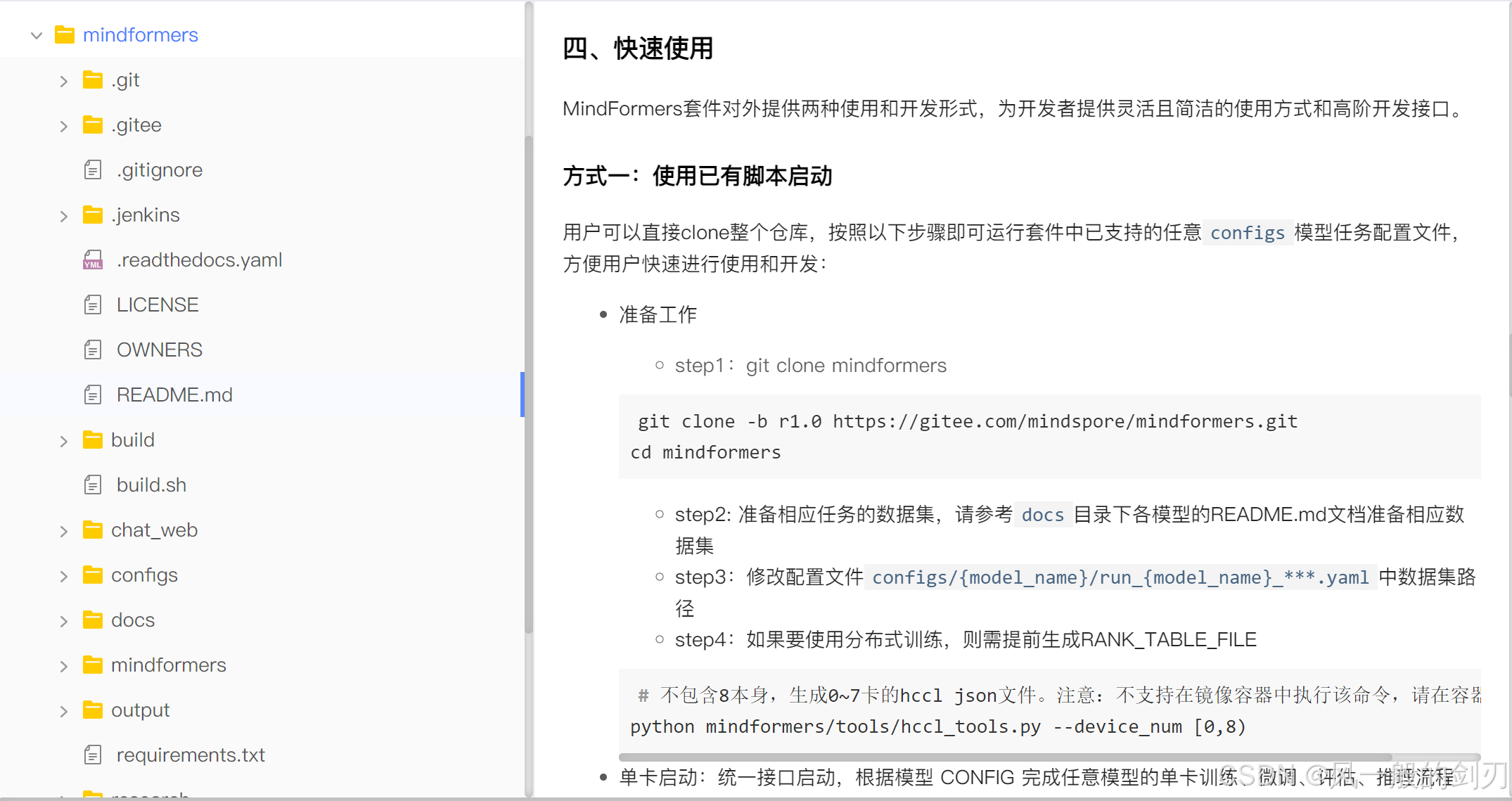This screenshot has height=801, width=1512.
Task: Click the LICENSE file icon
Action: point(93,305)
